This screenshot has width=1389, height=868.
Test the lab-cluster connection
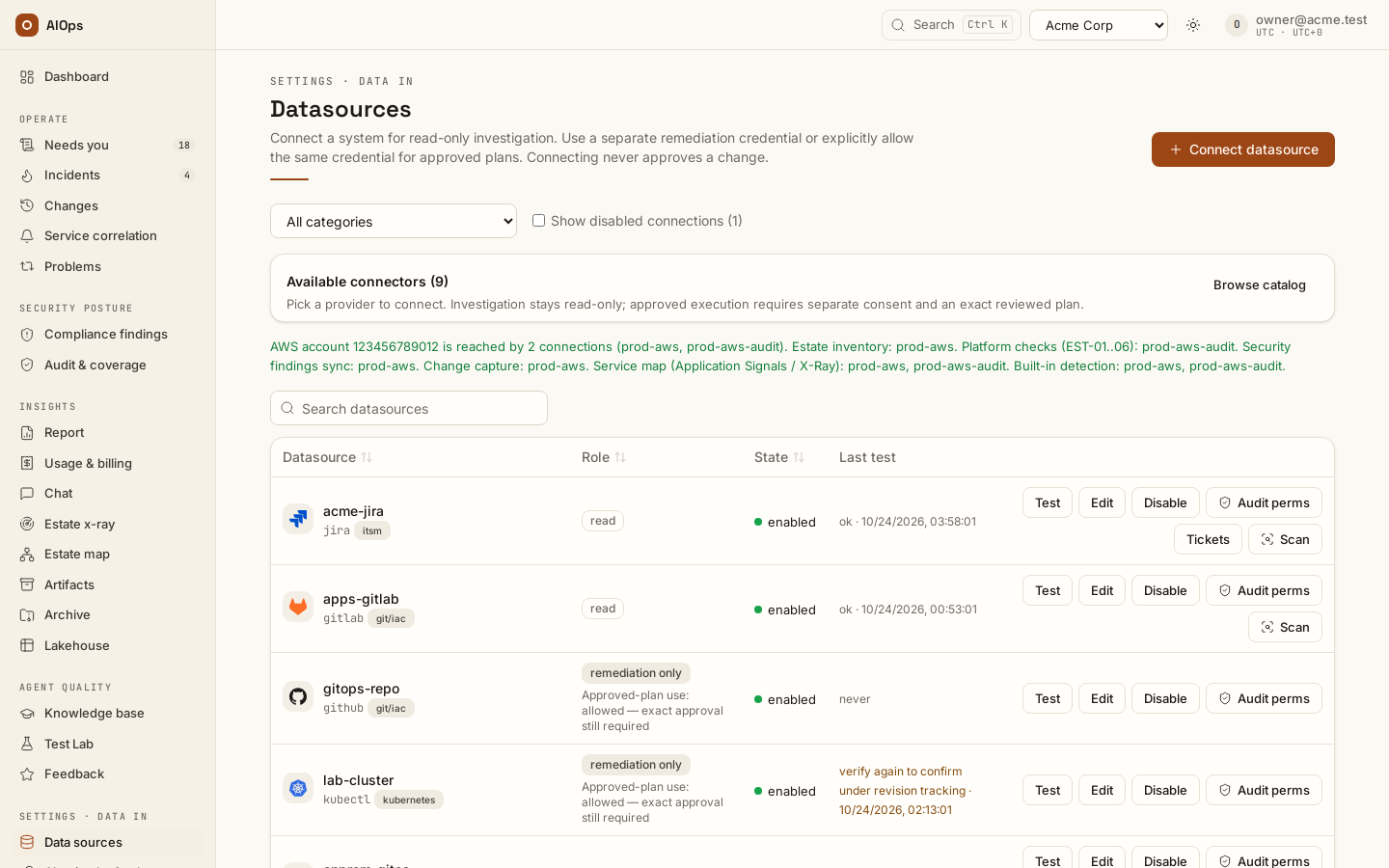1048,790
